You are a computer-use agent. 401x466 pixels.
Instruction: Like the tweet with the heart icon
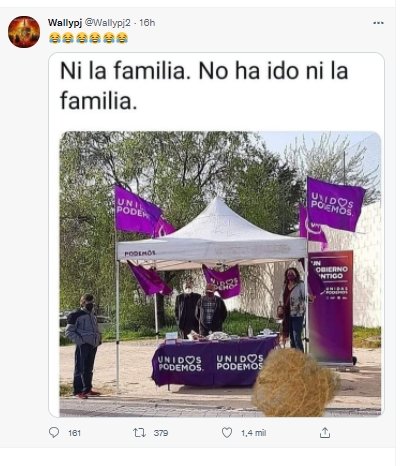[227, 433]
